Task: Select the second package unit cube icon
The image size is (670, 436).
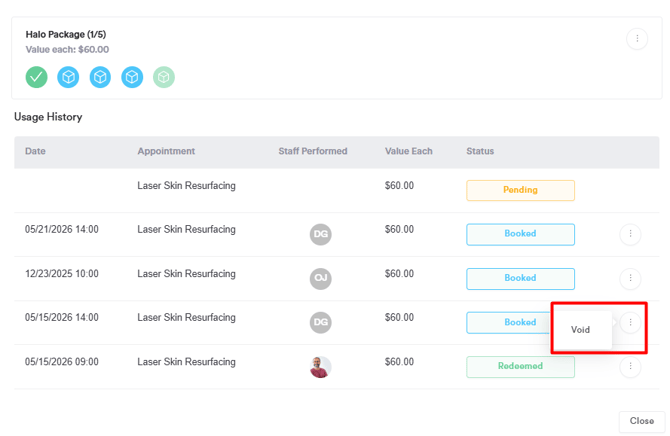Action: click(68, 77)
